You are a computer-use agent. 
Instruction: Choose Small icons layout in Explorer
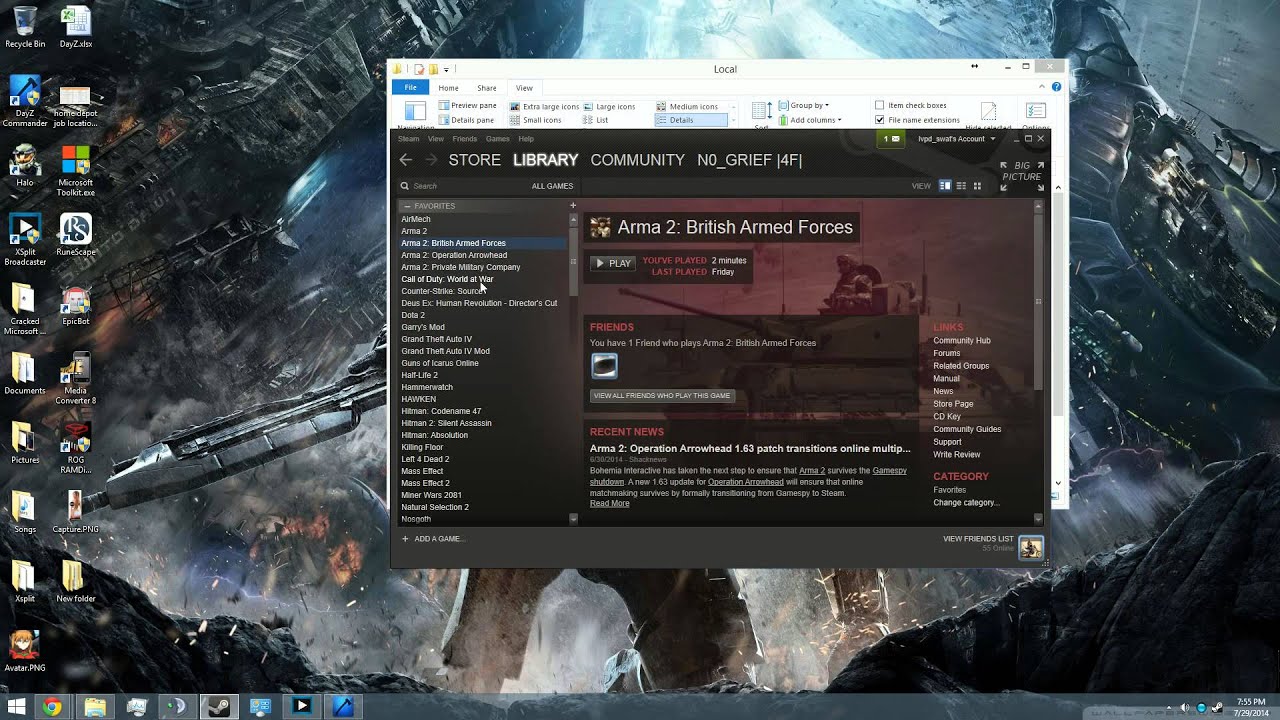(x=536, y=120)
